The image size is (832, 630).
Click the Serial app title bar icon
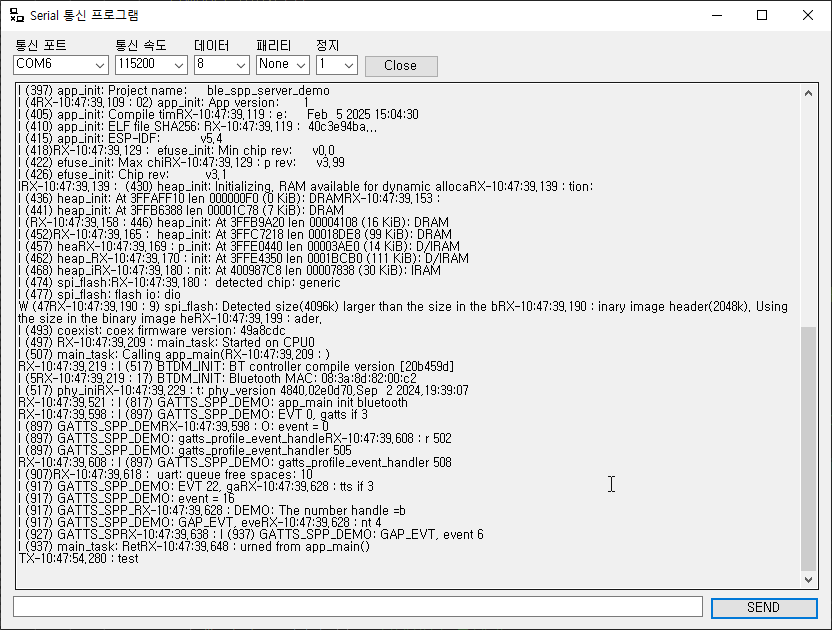16,15
